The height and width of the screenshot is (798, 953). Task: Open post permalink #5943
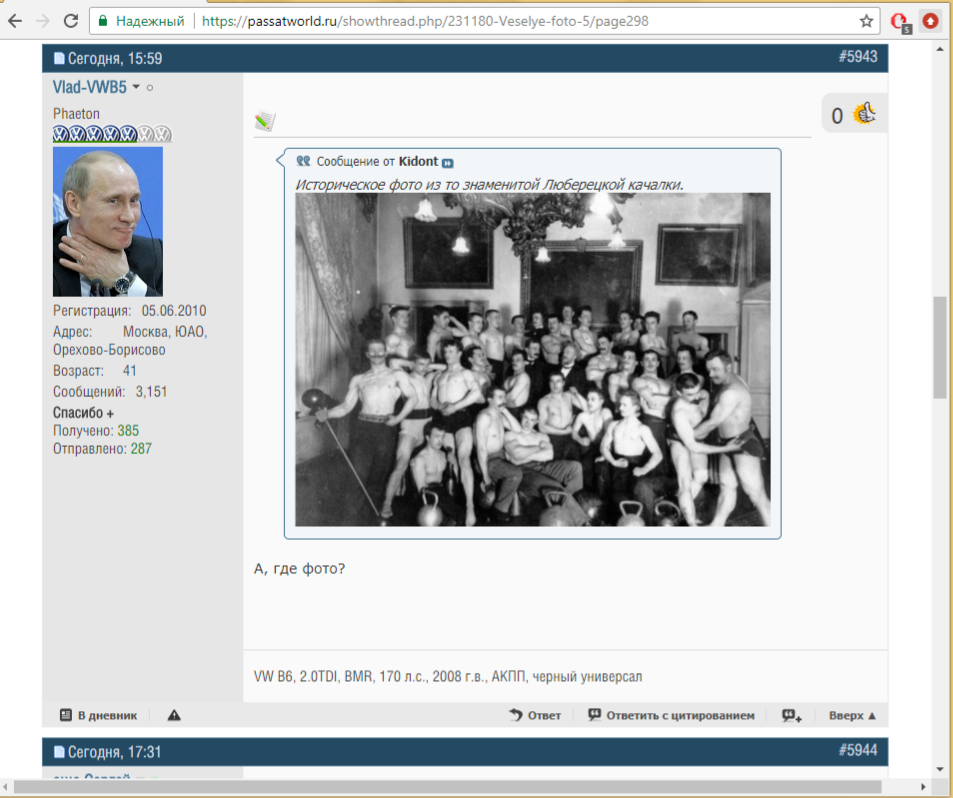[857, 57]
